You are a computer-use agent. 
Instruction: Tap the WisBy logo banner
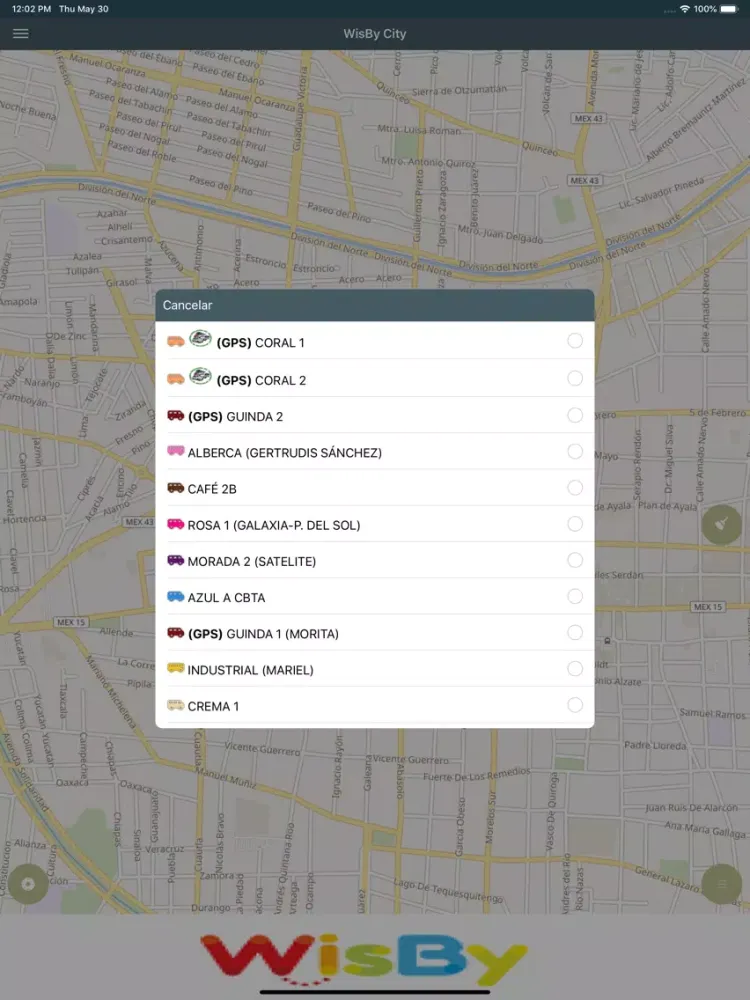[364, 960]
